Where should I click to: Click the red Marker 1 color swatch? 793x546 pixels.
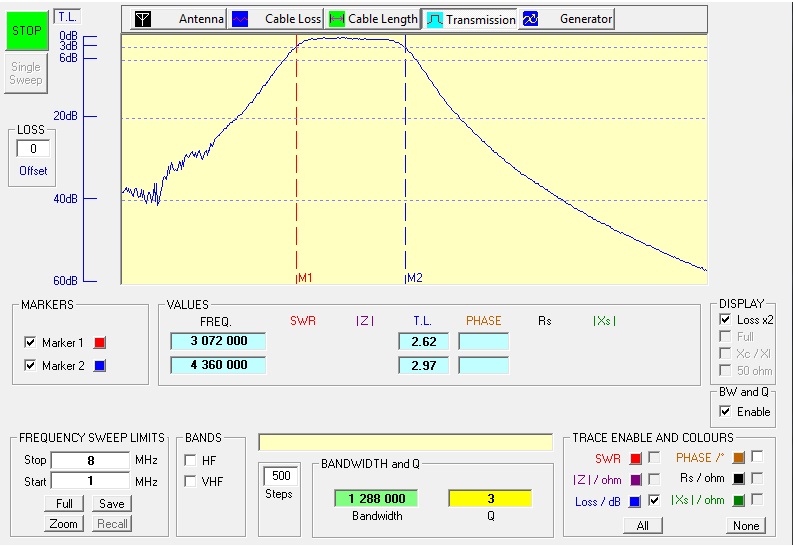(98, 343)
